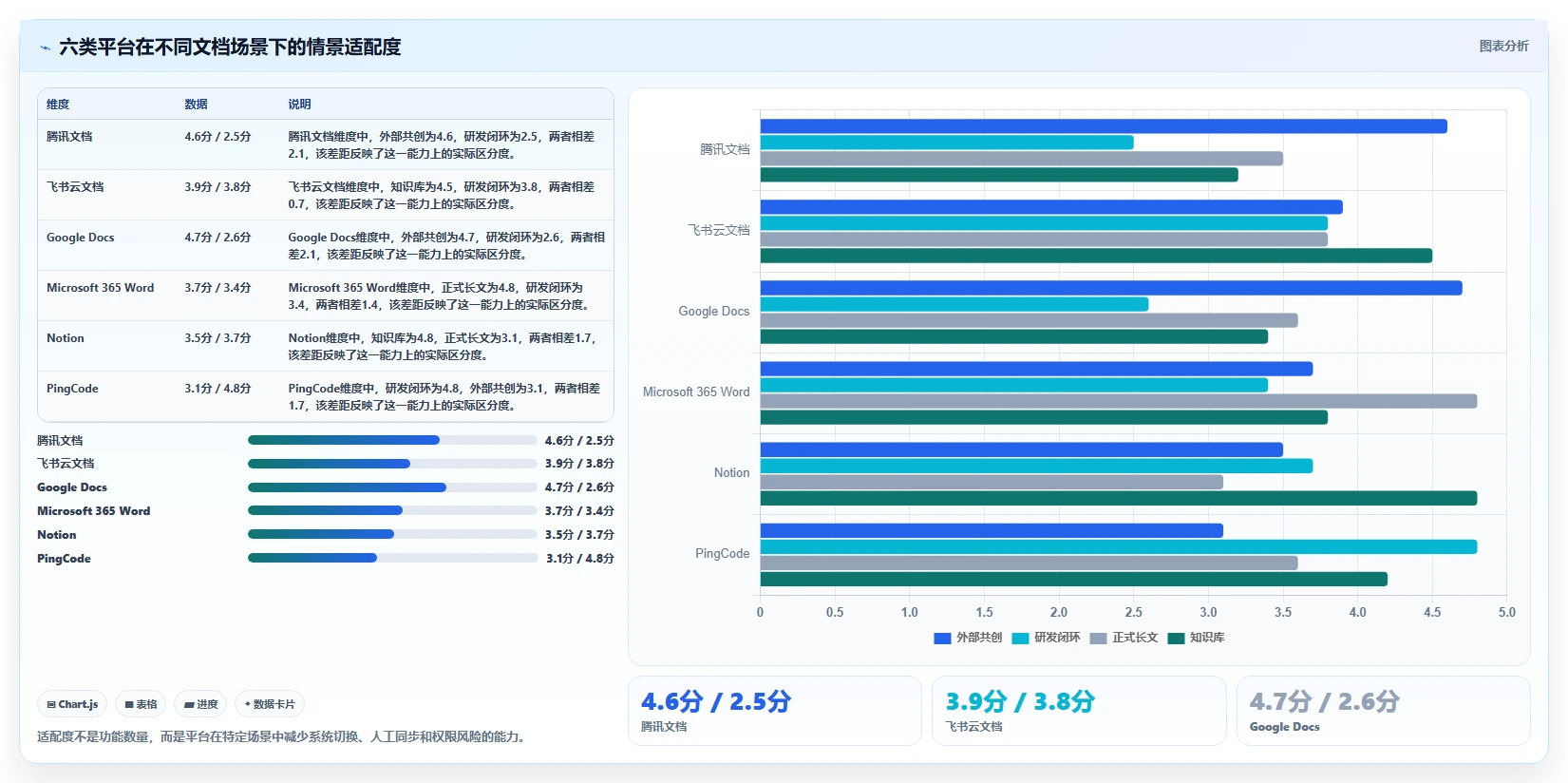Click the "2.5" tick on the chart x-axis
The height and width of the screenshot is (783, 1568).
(x=1133, y=613)
